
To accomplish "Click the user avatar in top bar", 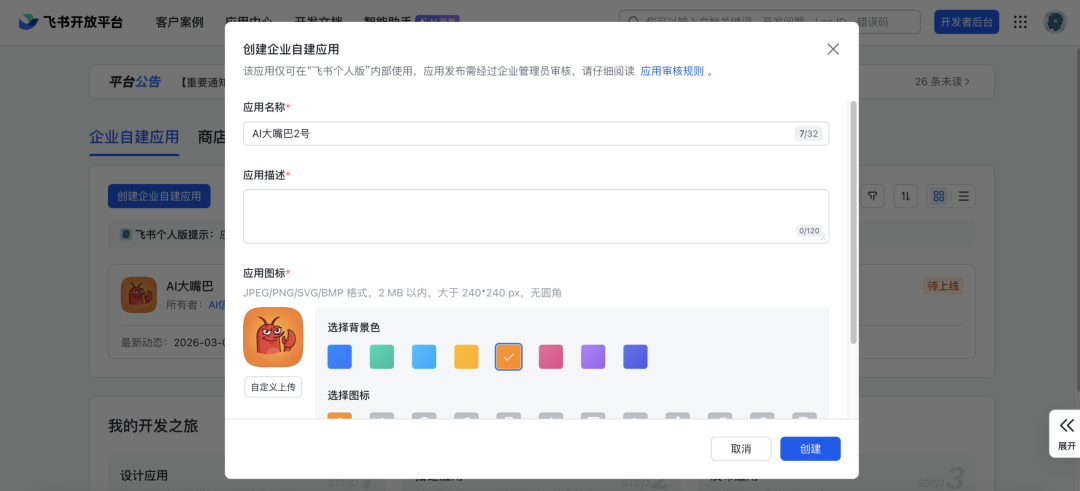I will (x=1054, y=22).
